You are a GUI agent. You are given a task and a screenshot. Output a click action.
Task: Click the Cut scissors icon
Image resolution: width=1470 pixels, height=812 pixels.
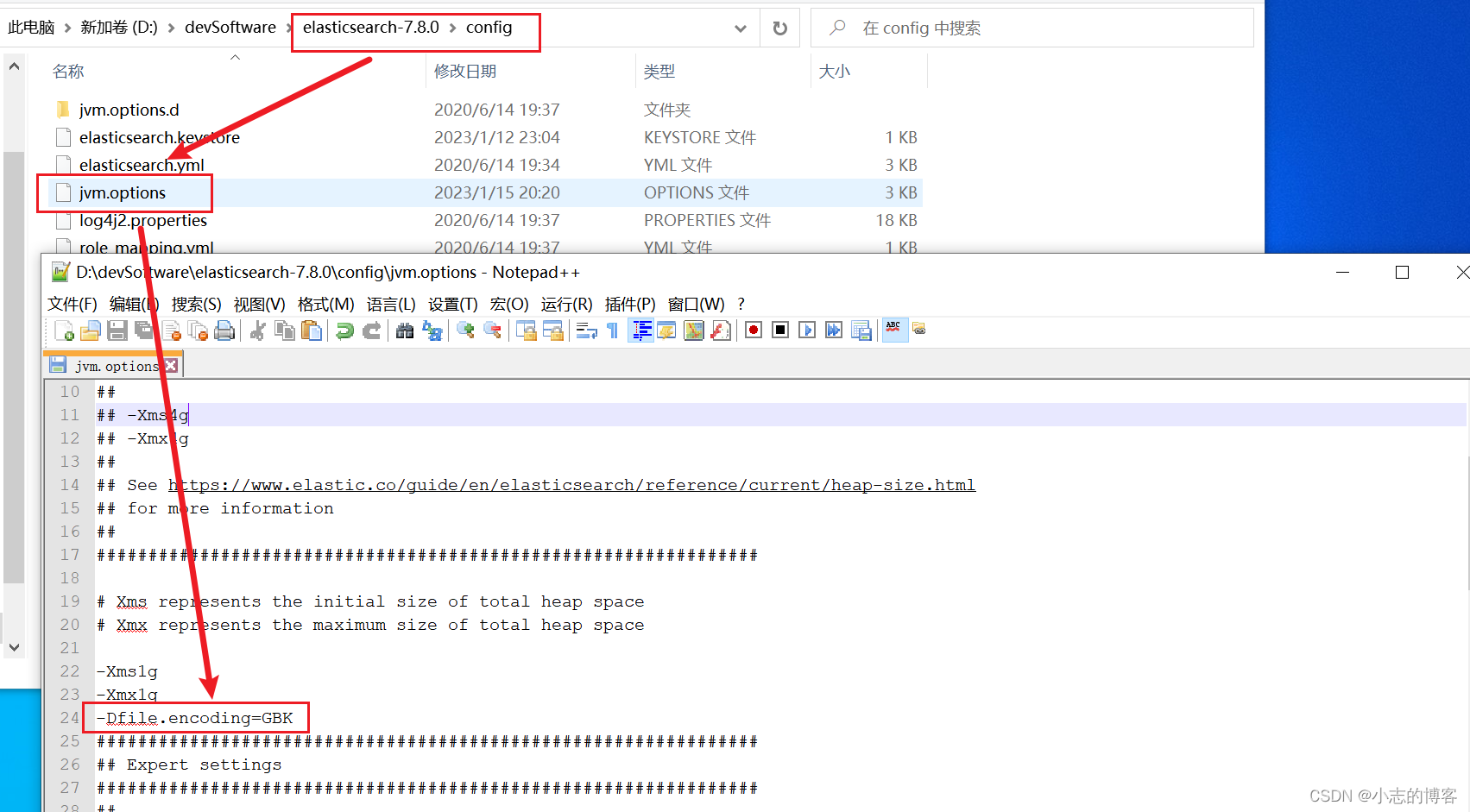pyautogui.click(x=257, y=330)
